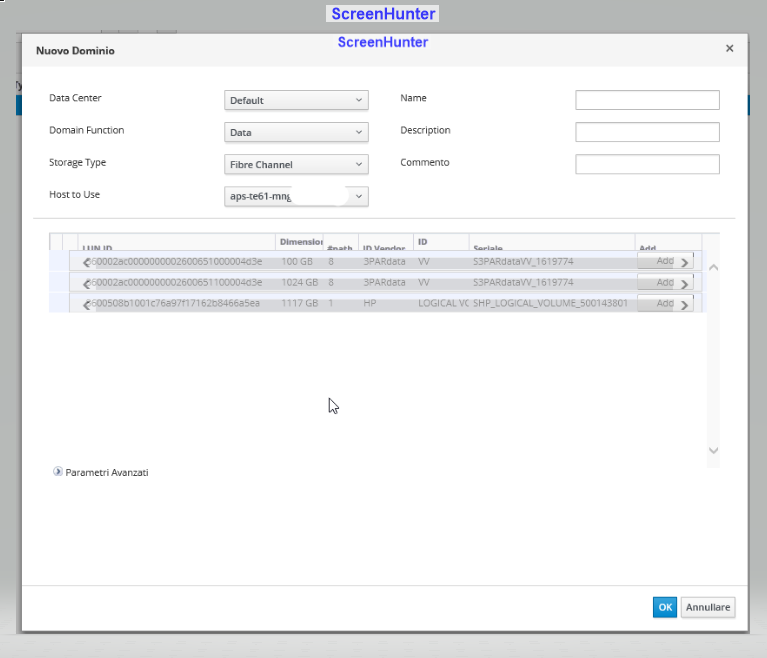This screenshot has width=767, height=658.
Task: Click Add for the 1024 GB 3PARdata LUN
Action: 665,283
